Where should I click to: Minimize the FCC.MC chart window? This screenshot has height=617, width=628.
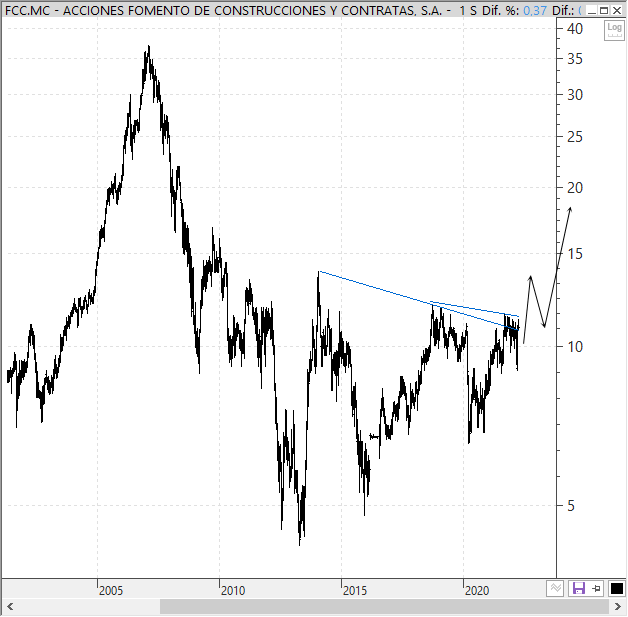point(592,10)
